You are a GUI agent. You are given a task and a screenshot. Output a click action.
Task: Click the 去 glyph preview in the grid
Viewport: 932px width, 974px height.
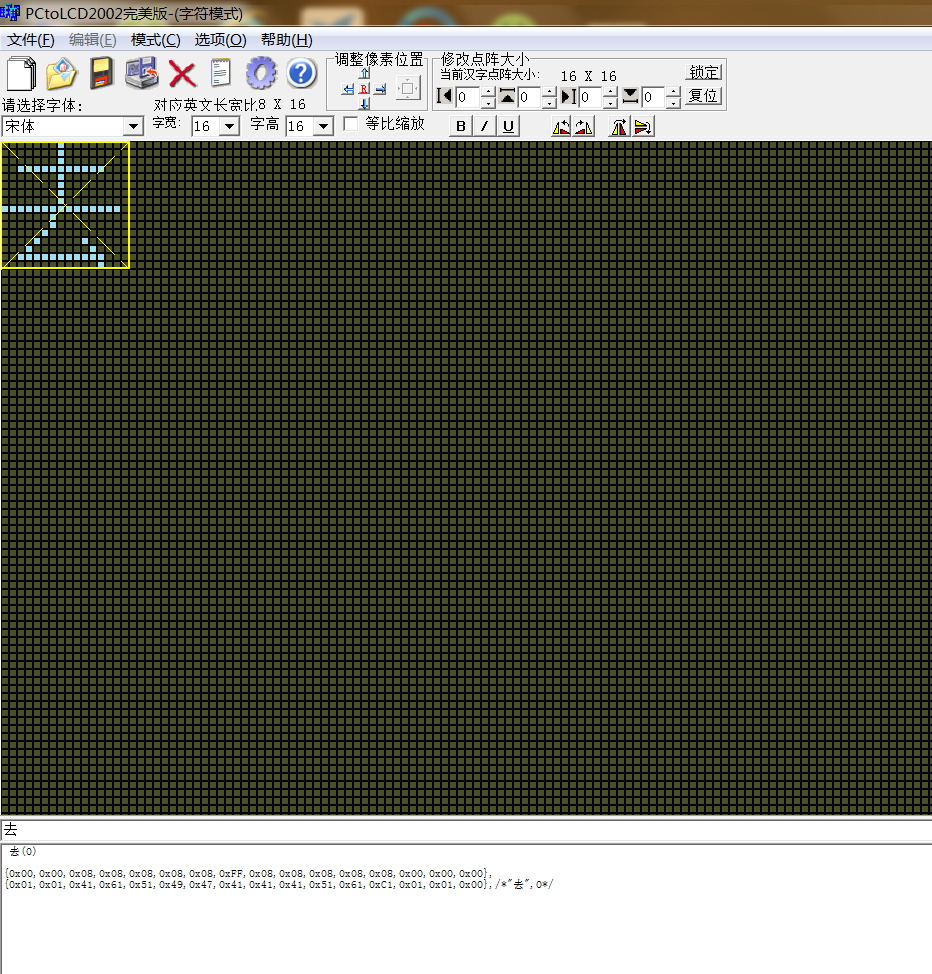[x=65, y=205]
